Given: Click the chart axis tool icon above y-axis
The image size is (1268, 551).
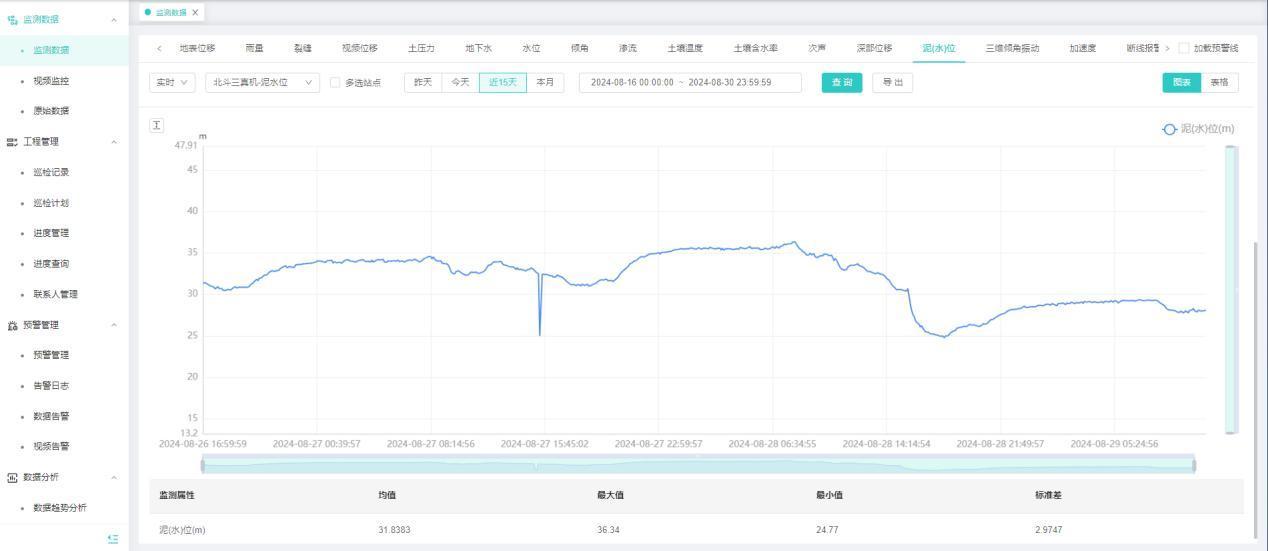Looking at the screenshot, I should click(x=157, y=125).
